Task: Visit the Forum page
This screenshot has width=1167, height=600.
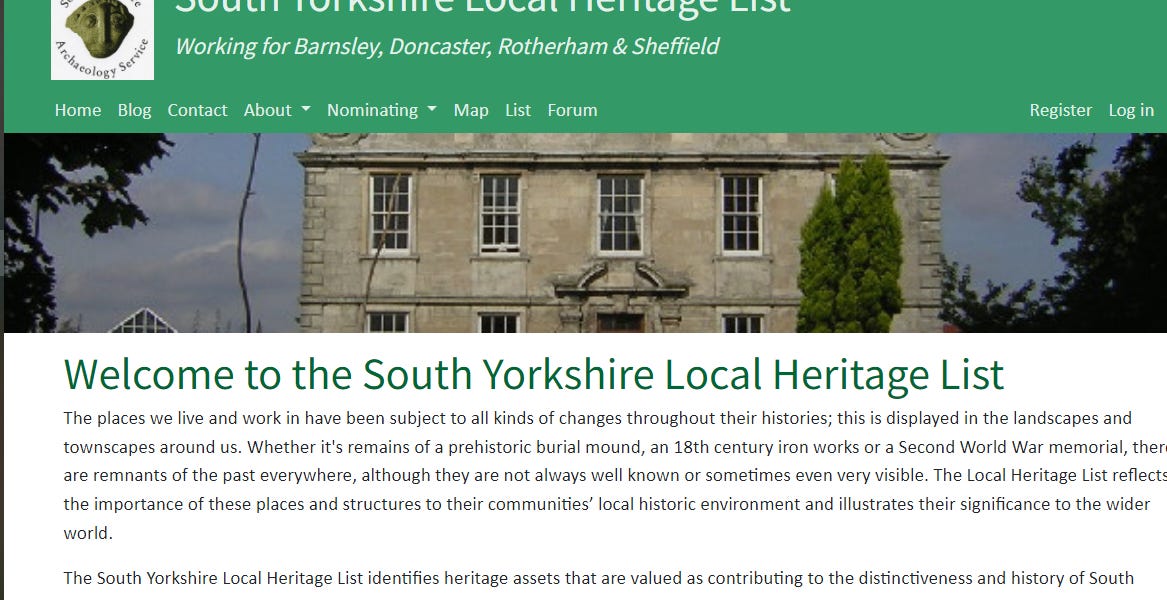Action: point(571,110)
